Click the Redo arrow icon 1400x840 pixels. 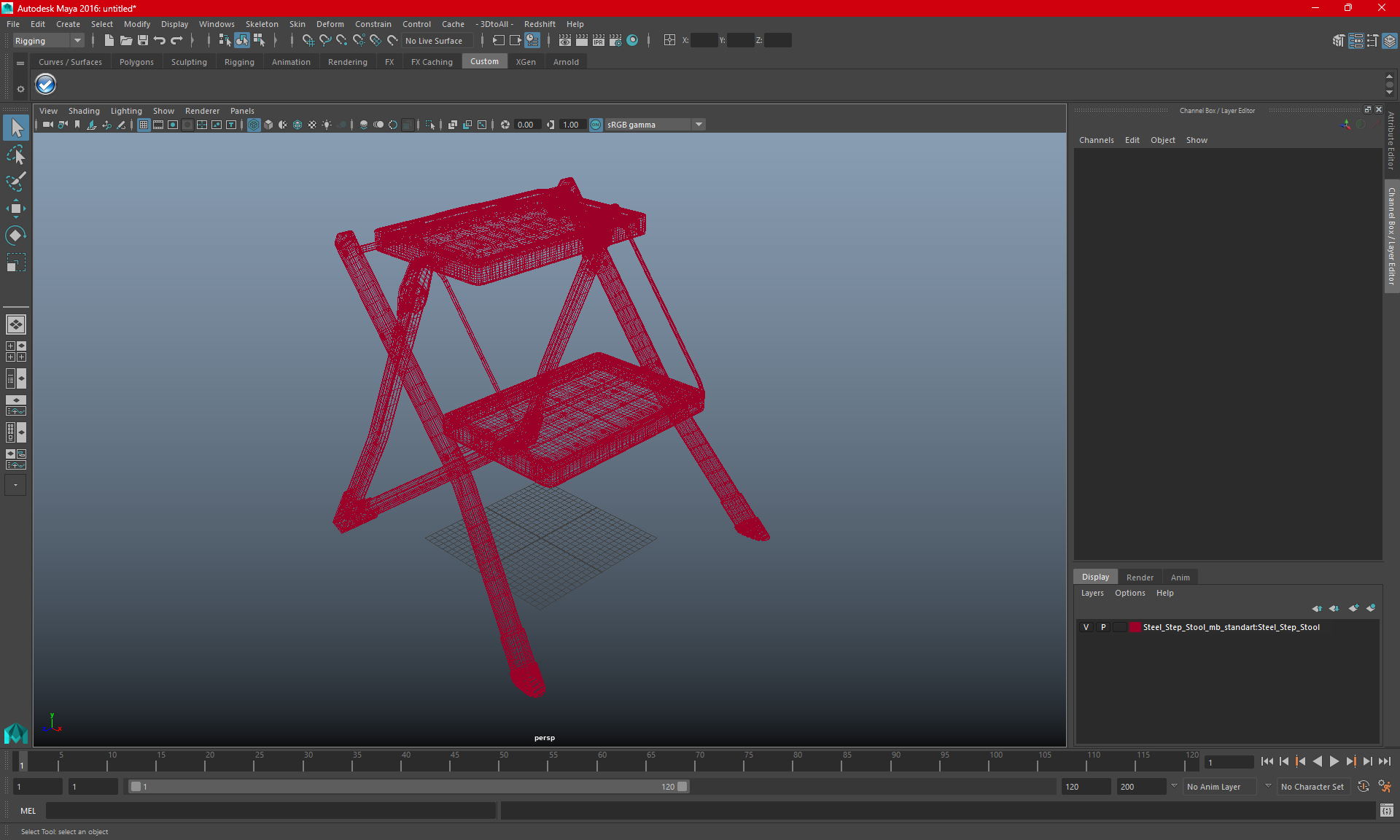176,41
